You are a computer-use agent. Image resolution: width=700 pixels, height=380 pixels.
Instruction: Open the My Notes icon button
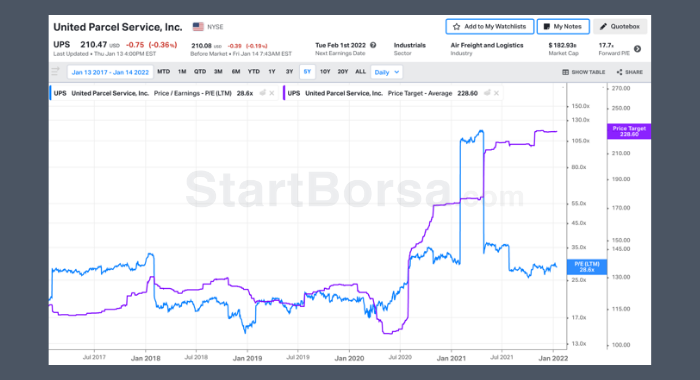coord(546,27)
